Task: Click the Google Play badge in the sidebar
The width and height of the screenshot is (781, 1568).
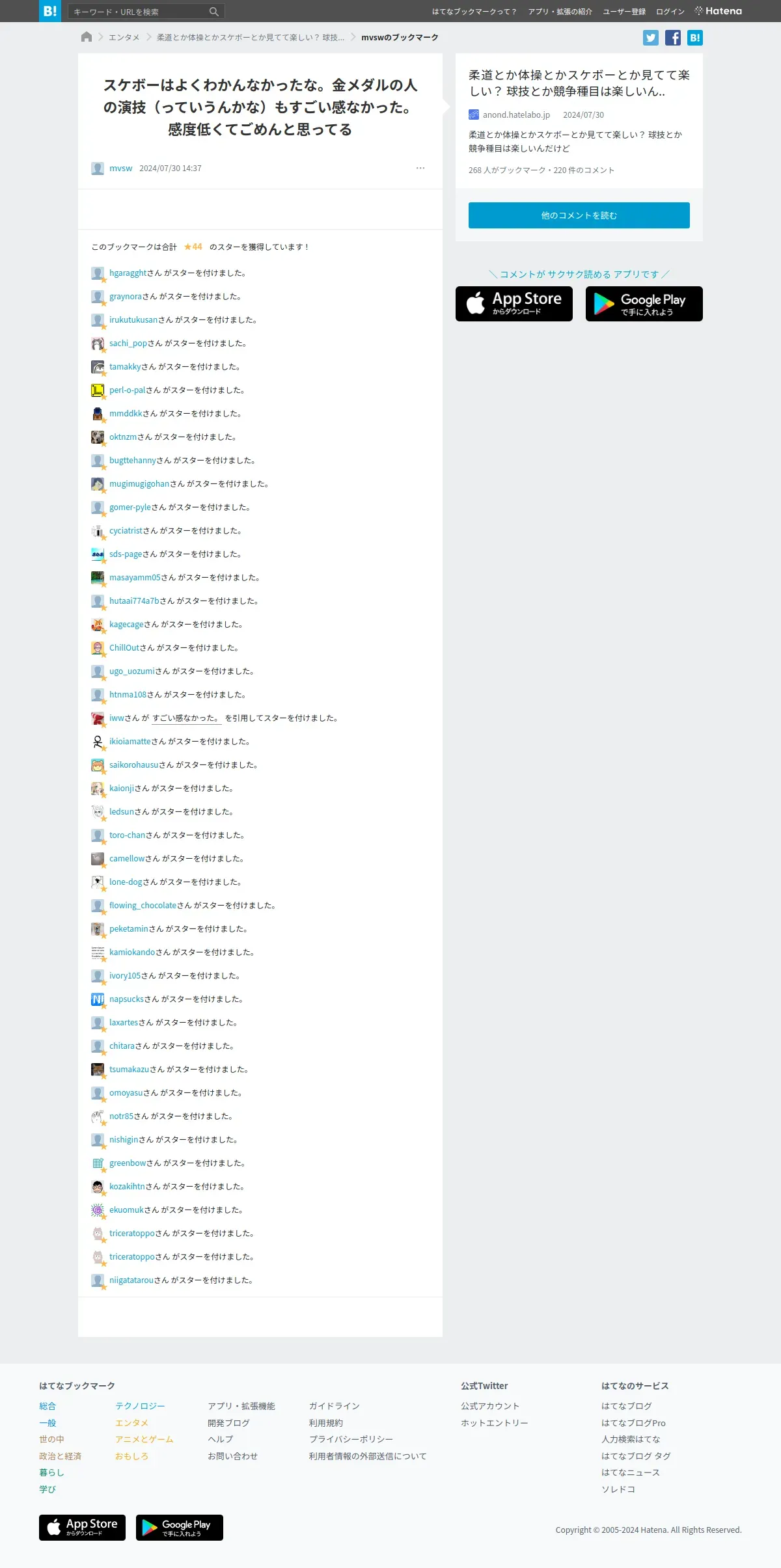Action: pos(644,304)
